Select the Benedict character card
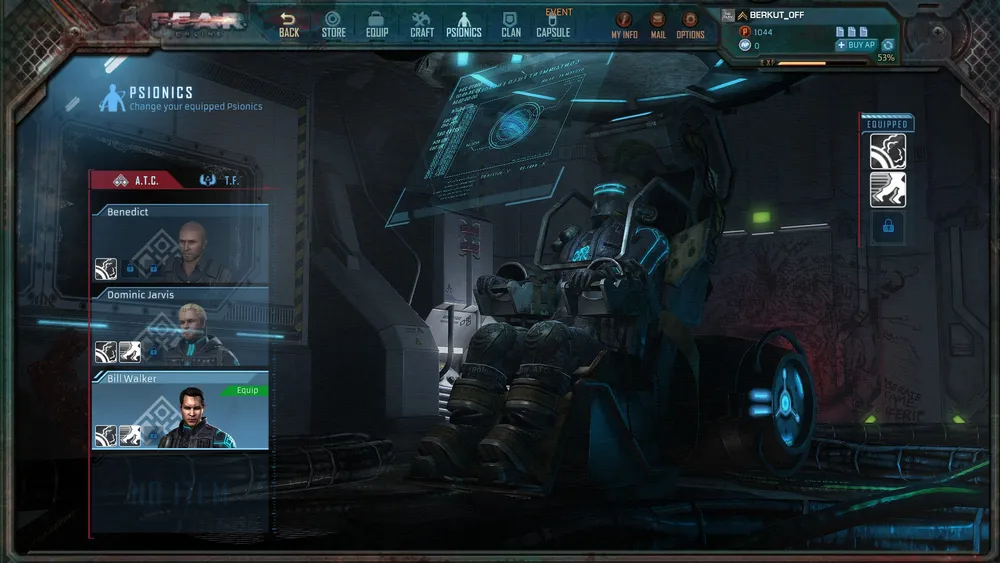1000x563 pixels. point(180,244)
